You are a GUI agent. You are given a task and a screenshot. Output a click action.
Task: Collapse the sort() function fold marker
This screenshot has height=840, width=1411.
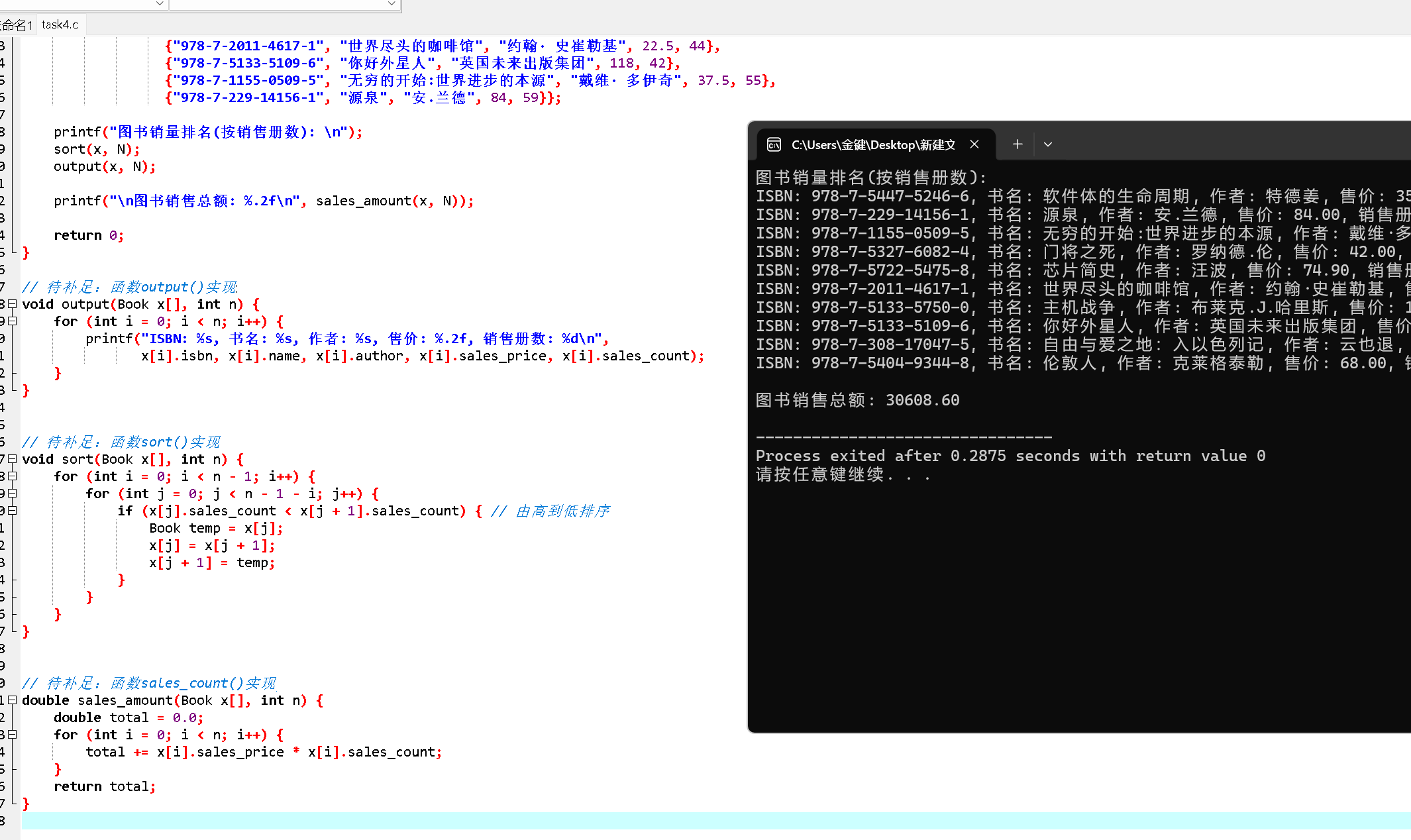[x=12, y=459]
